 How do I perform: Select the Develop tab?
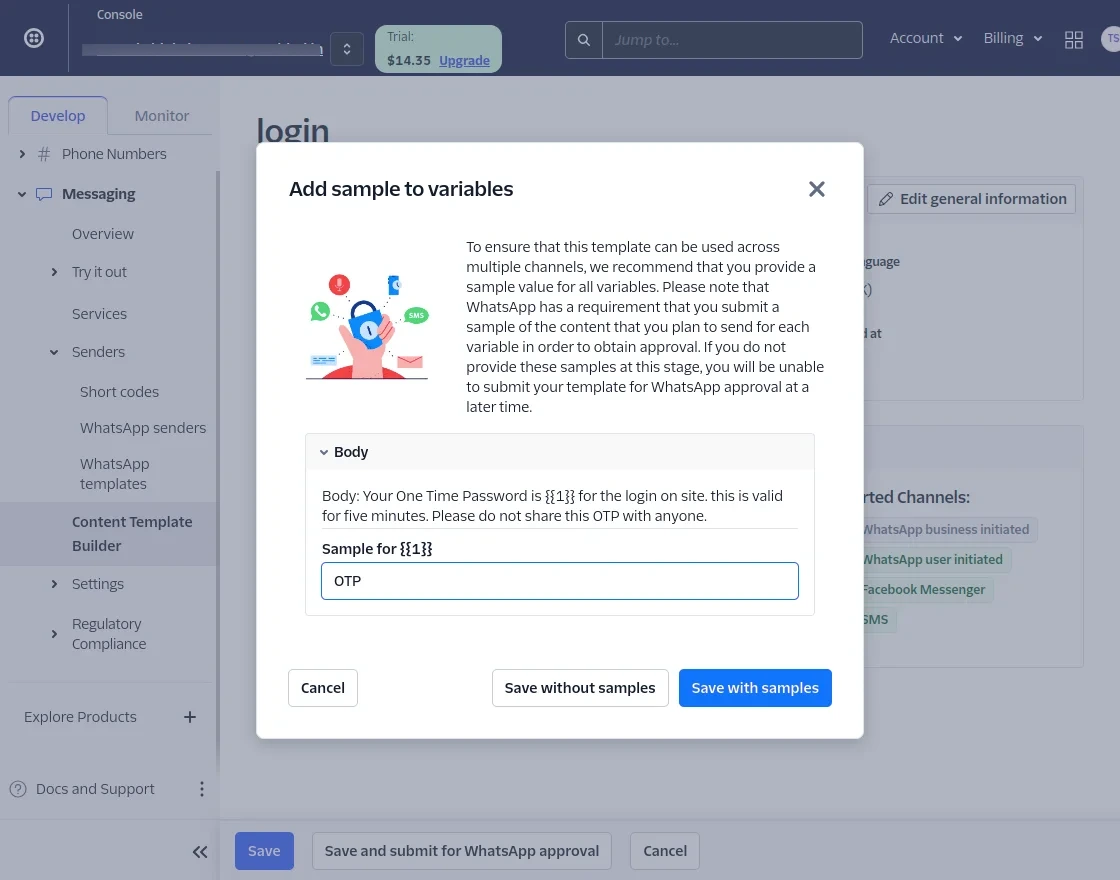click(x=58, y=115)
